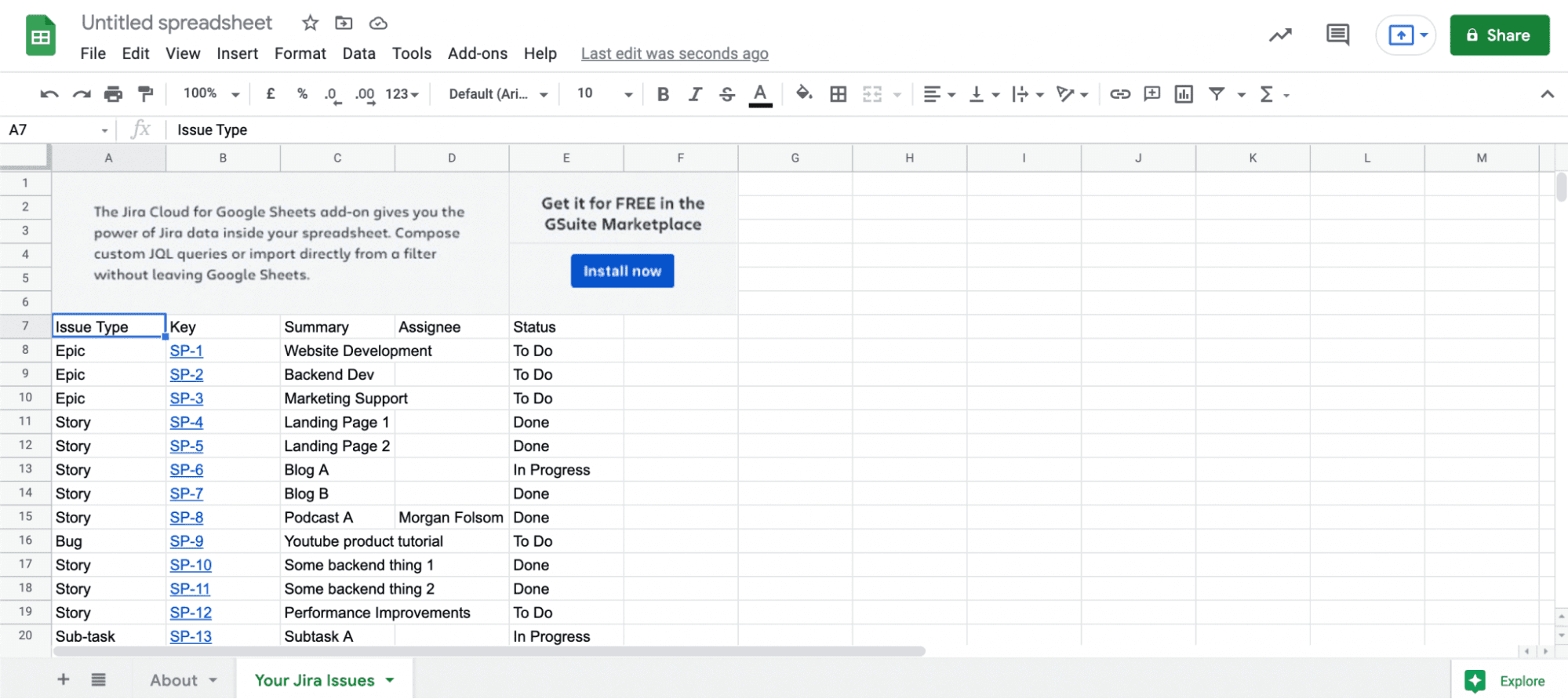
Task: Click the Install now button
Action: pyautogui.click(x=622, y=271)
